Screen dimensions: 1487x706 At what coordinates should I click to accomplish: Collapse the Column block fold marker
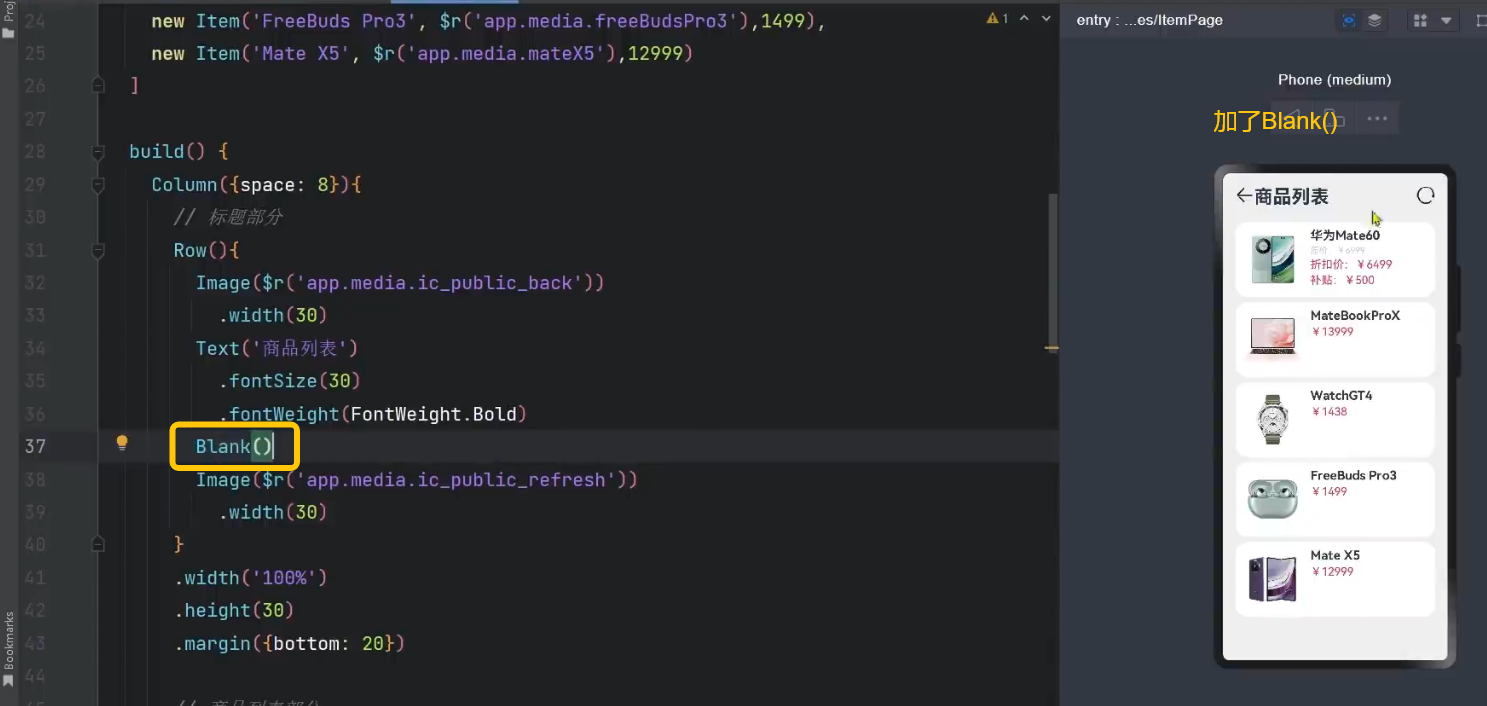98,185
